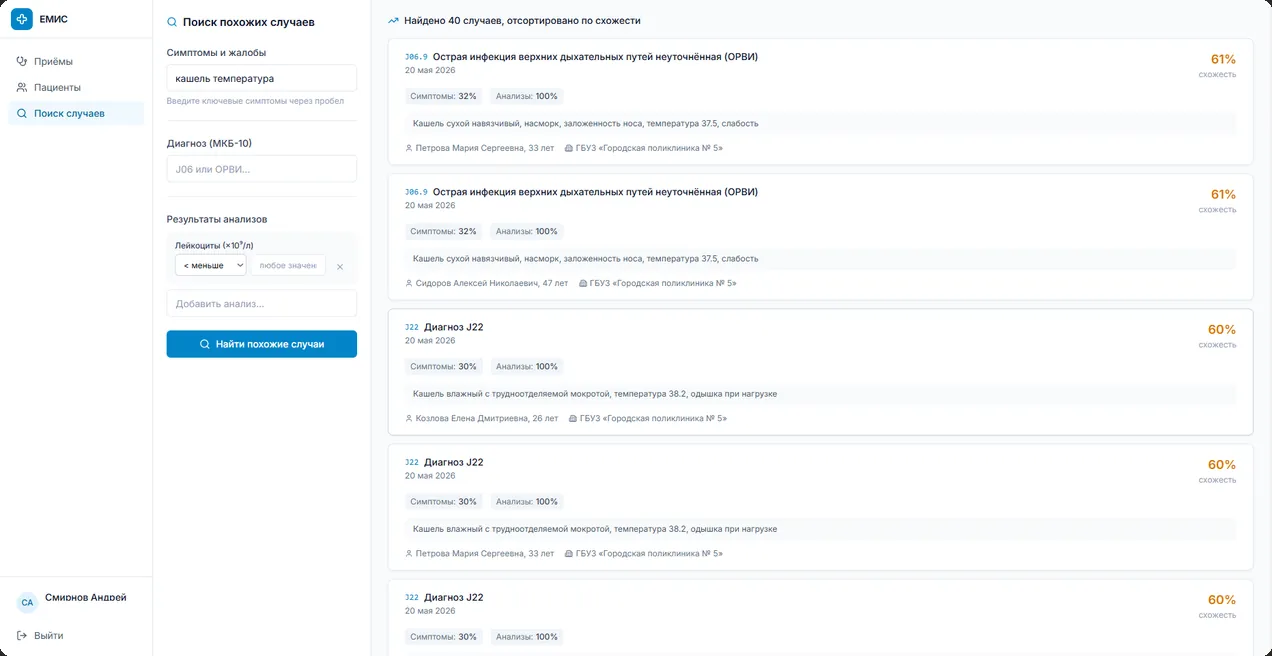
Task: Click the 61% similarity score of Сидоров's case
Action: pyautogui.click(x=1223, y=194)
